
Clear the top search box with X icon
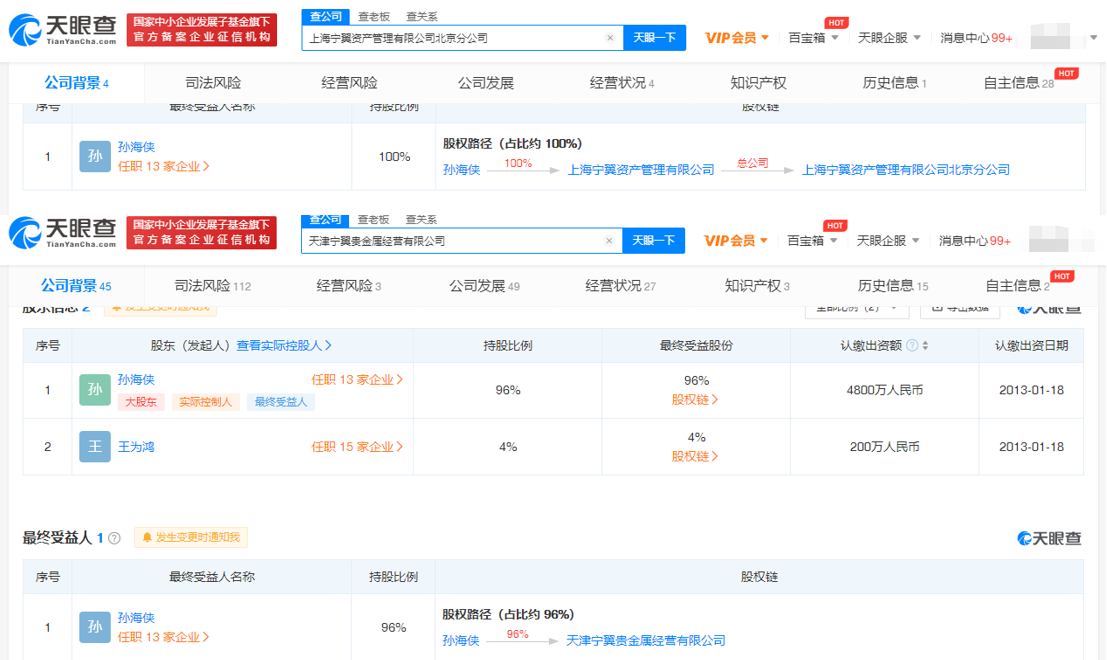click(x=610, y=38)
